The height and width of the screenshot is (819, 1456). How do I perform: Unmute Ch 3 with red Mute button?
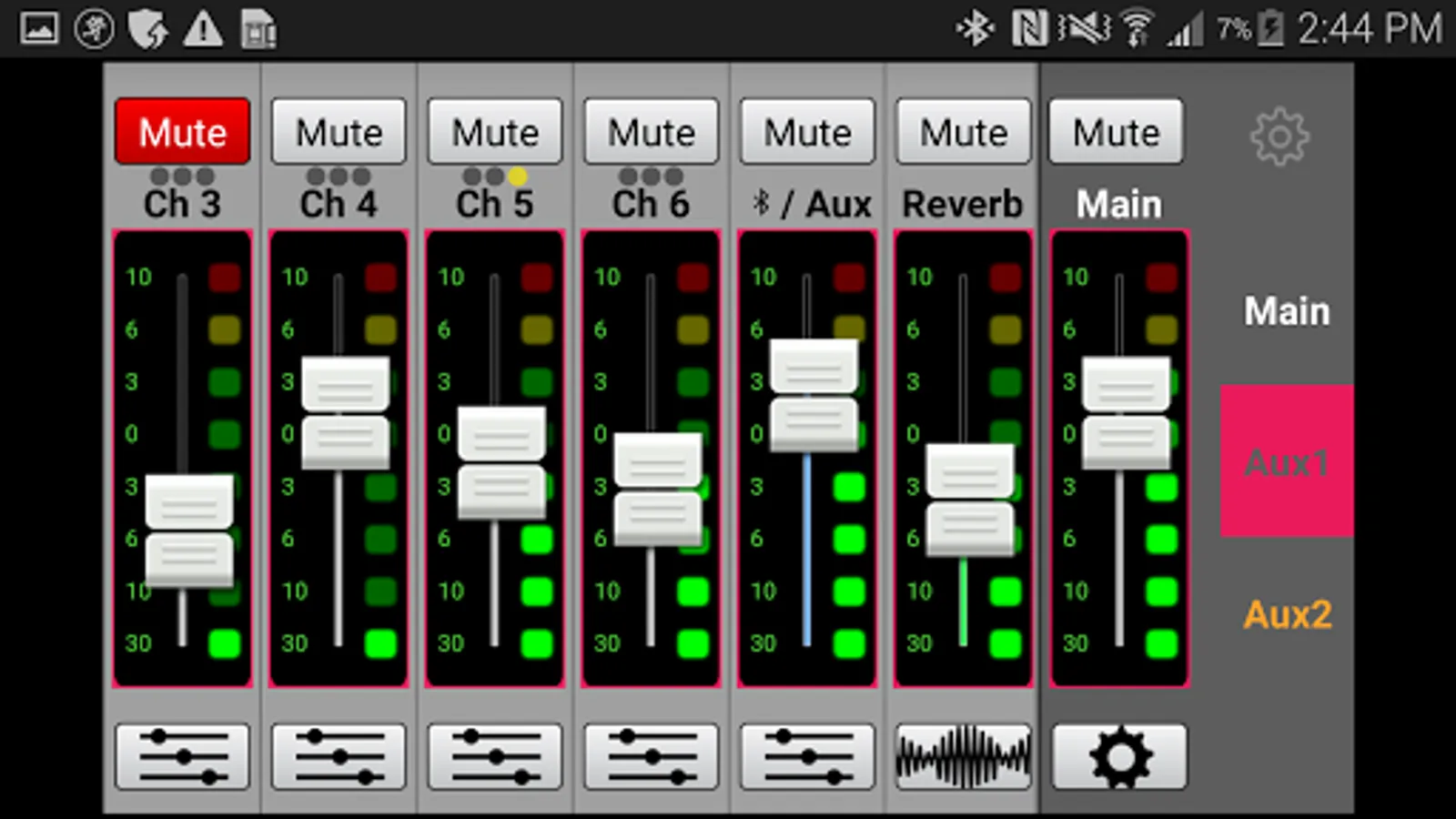point(182,132)
